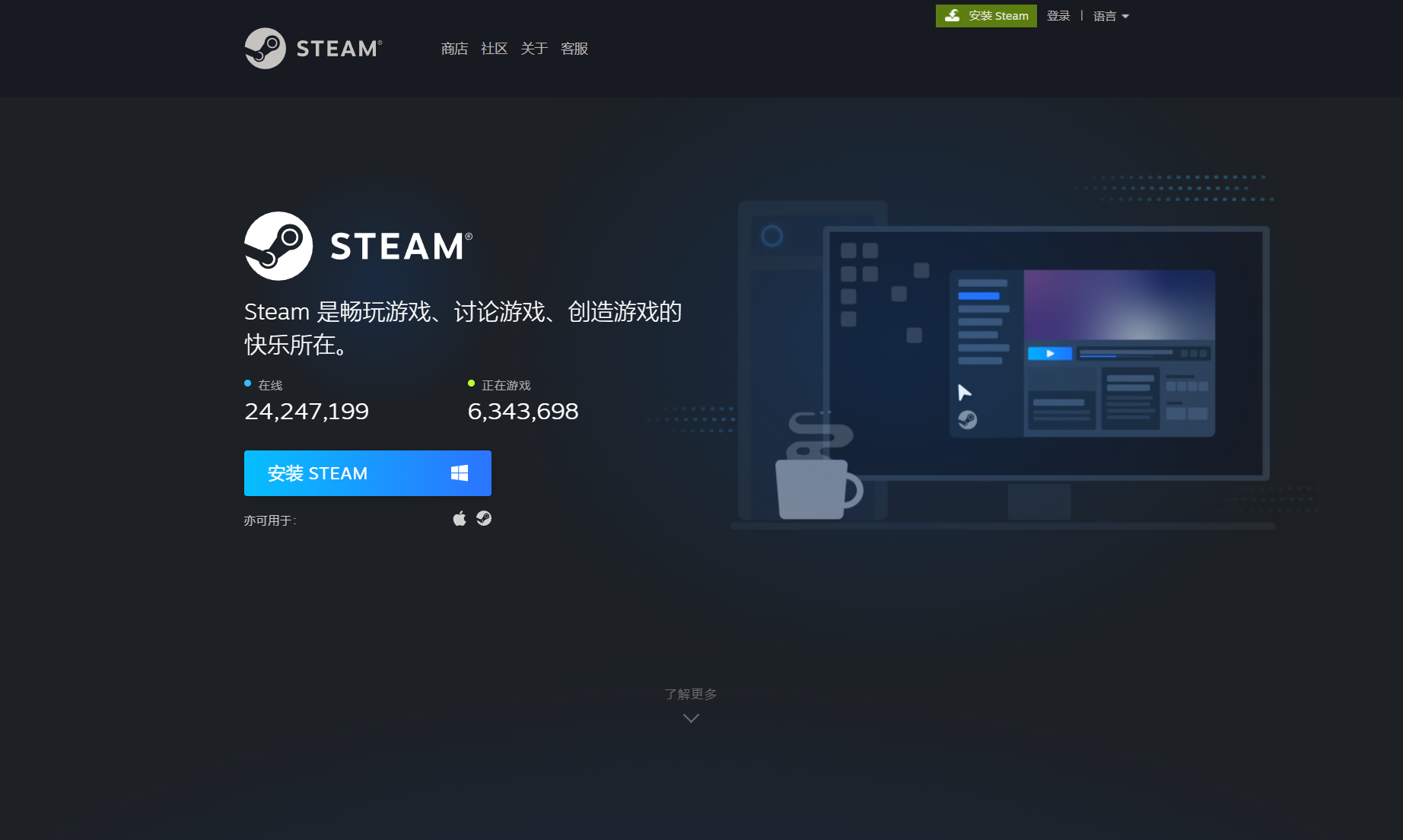The image size is (1403, 840).
Task: Click the blue 安装 STEAM download button
Action: click(x=367, y=473)
